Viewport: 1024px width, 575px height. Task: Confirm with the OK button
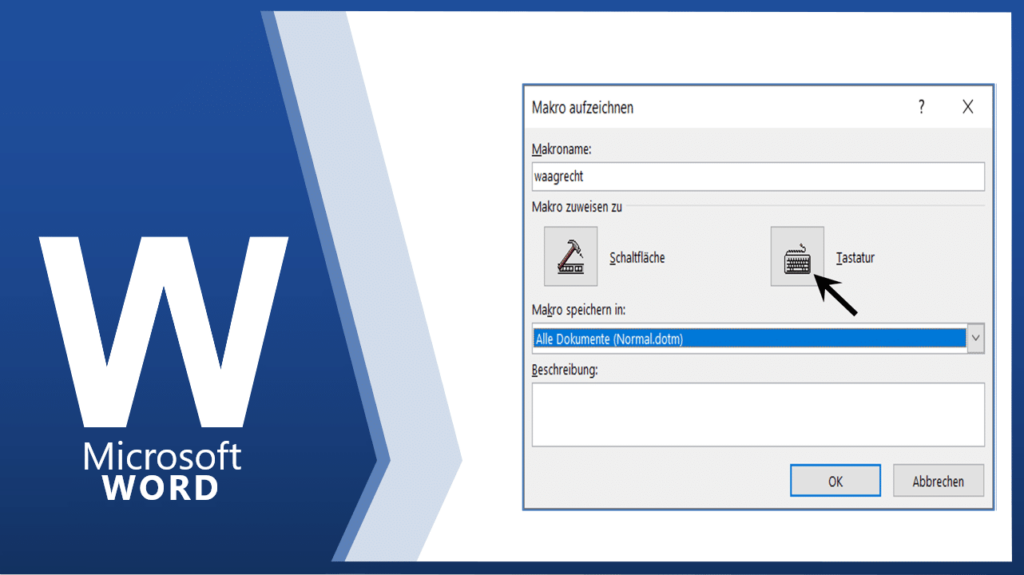coord(835,481)
